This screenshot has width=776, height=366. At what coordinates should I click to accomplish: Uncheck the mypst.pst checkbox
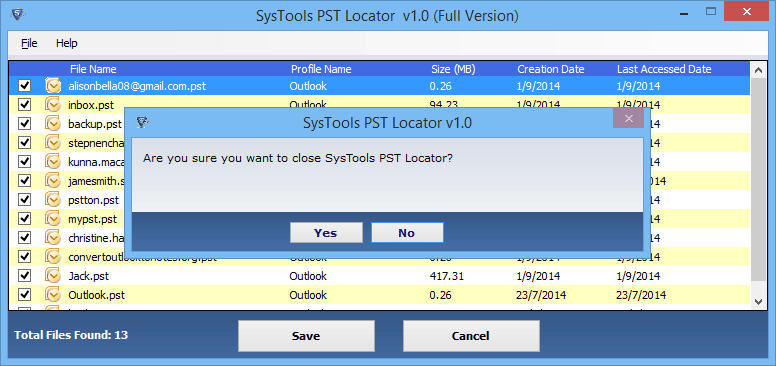click(24, 219)
